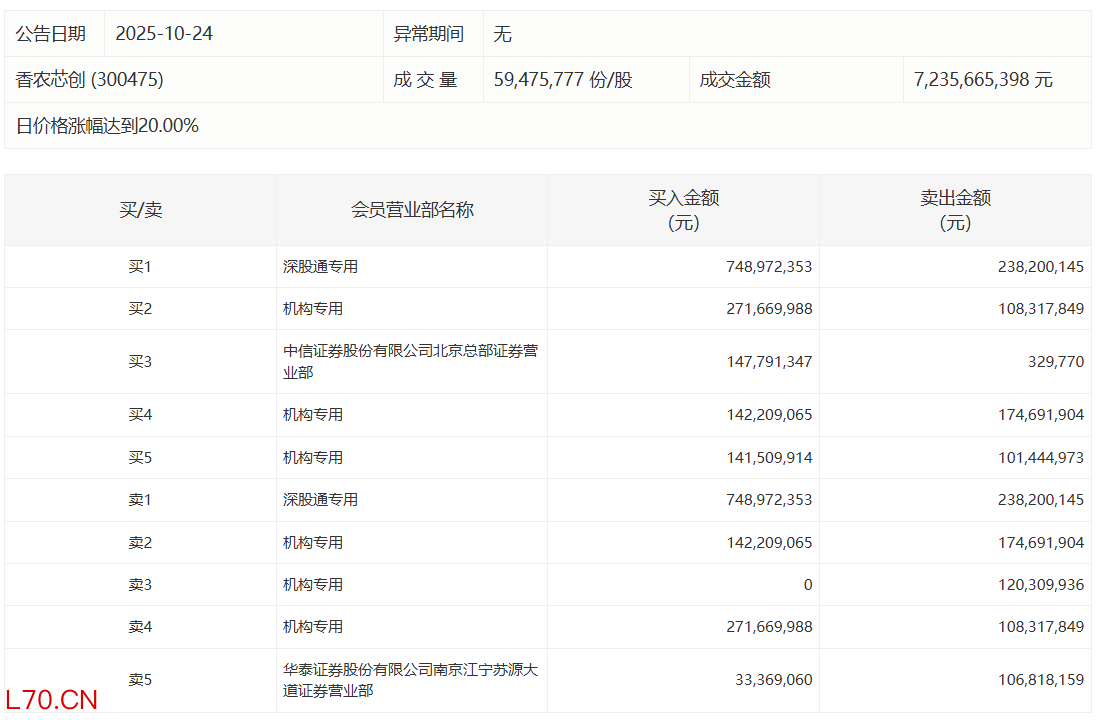The image size is (1098, 720).
Task: Click the 日价格涨幅达到20.00% reason text
Action: (x=107, y=126)
